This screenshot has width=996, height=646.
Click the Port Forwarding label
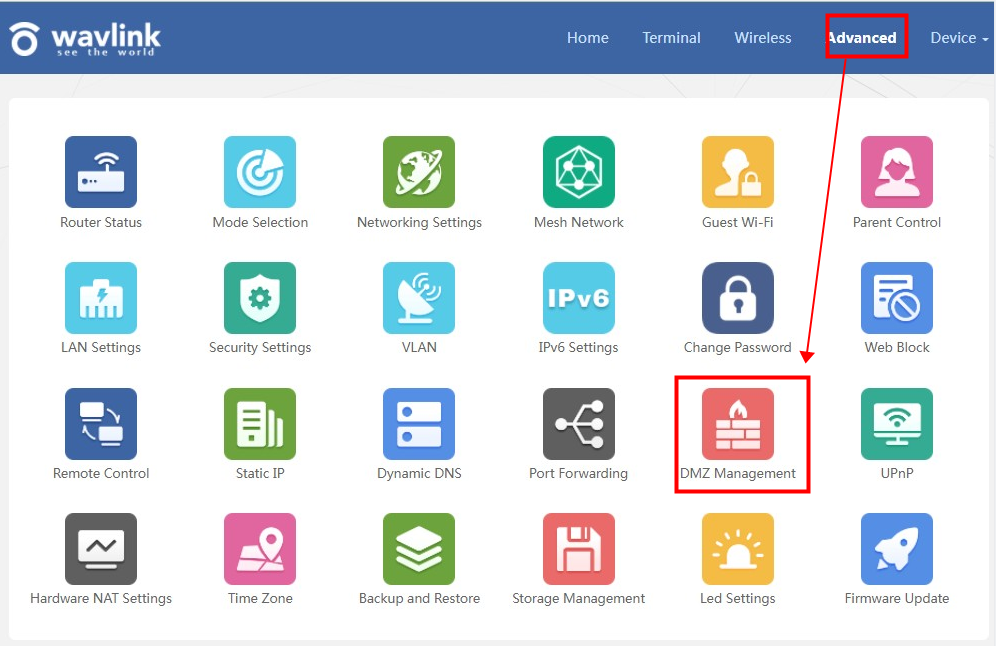[579, 473]
